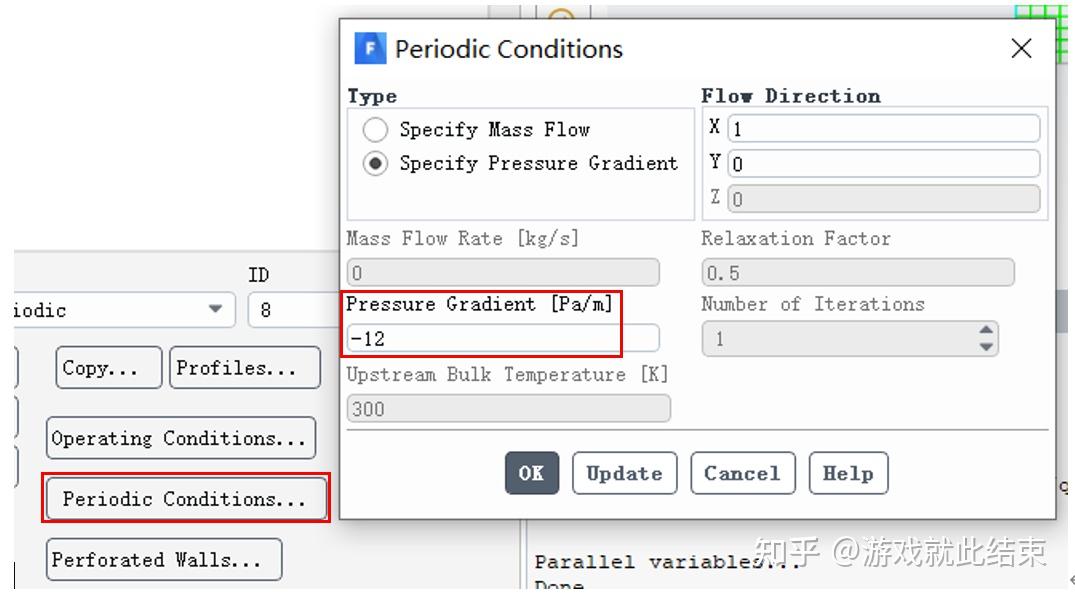Click the Update button
The width and height of the screenshot is (1075, 597).
(624, 474)
